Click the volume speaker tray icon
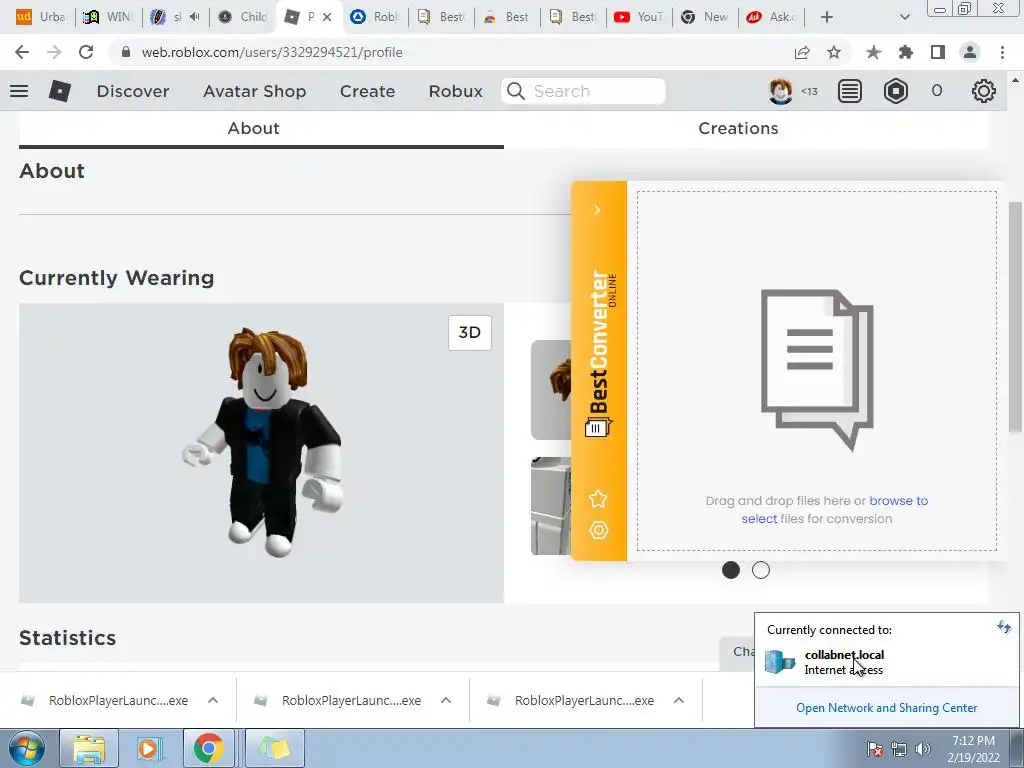Viewport: 1024px width, 768px height. click(923, 749)
